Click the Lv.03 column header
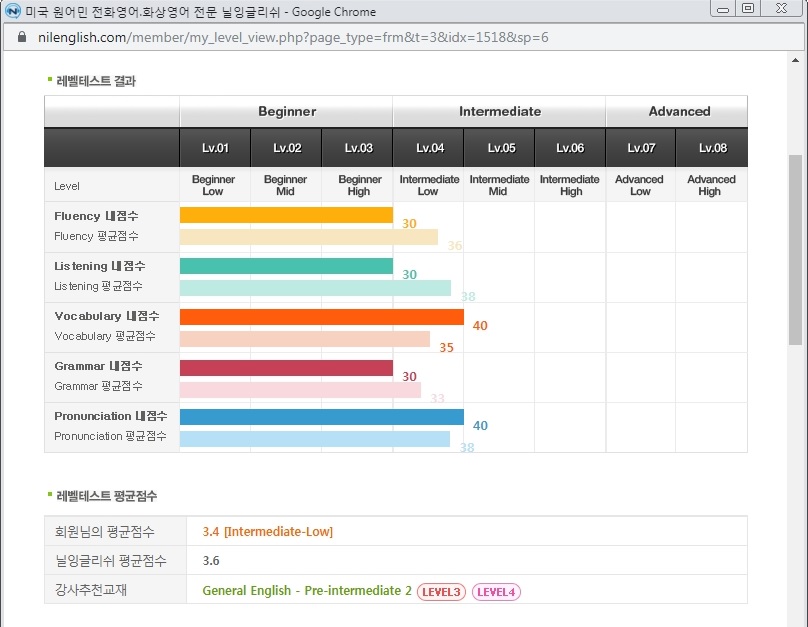The image size is (808, 627). tap(358, 148)
